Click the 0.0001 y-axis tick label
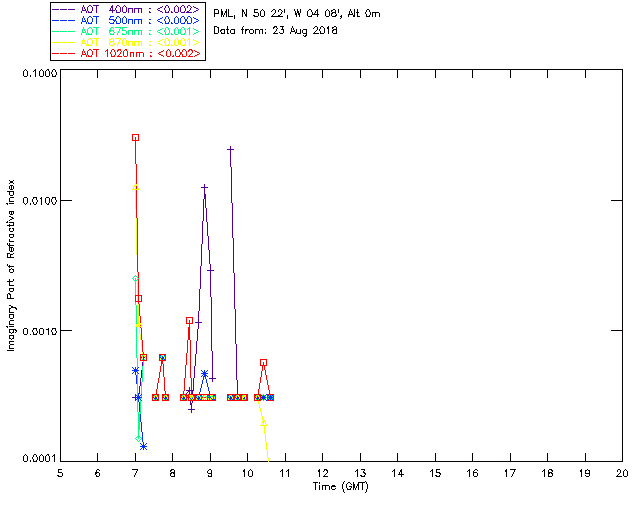 tap(39, 459)
